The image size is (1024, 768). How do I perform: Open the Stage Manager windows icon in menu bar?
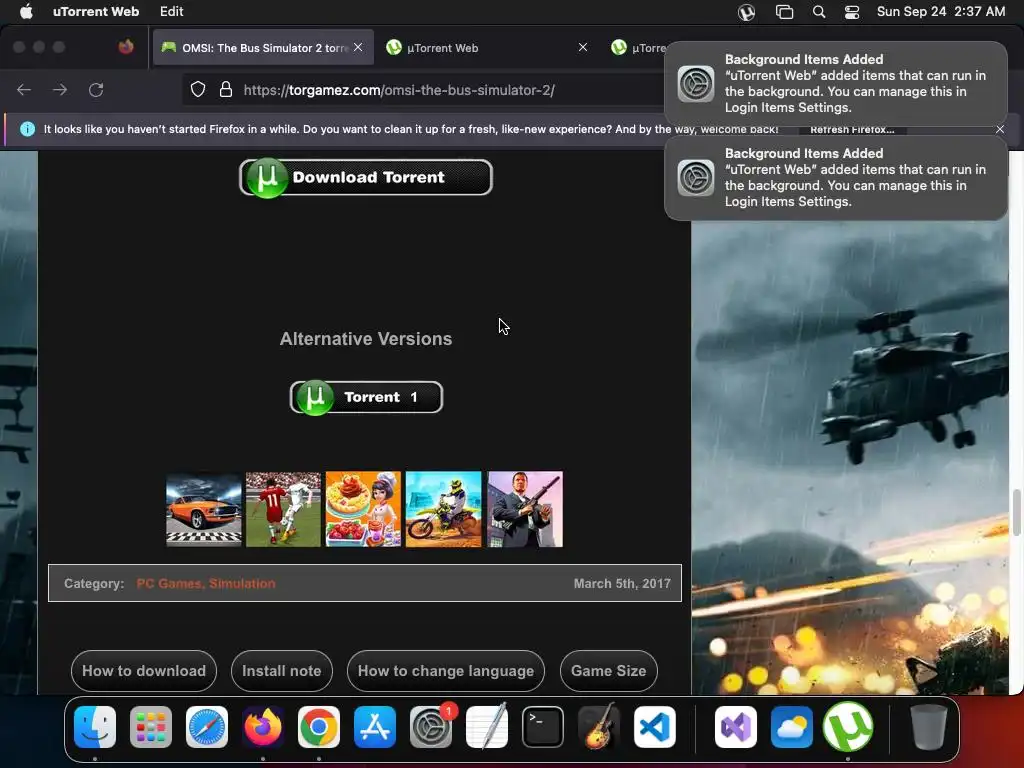(784, 12)
